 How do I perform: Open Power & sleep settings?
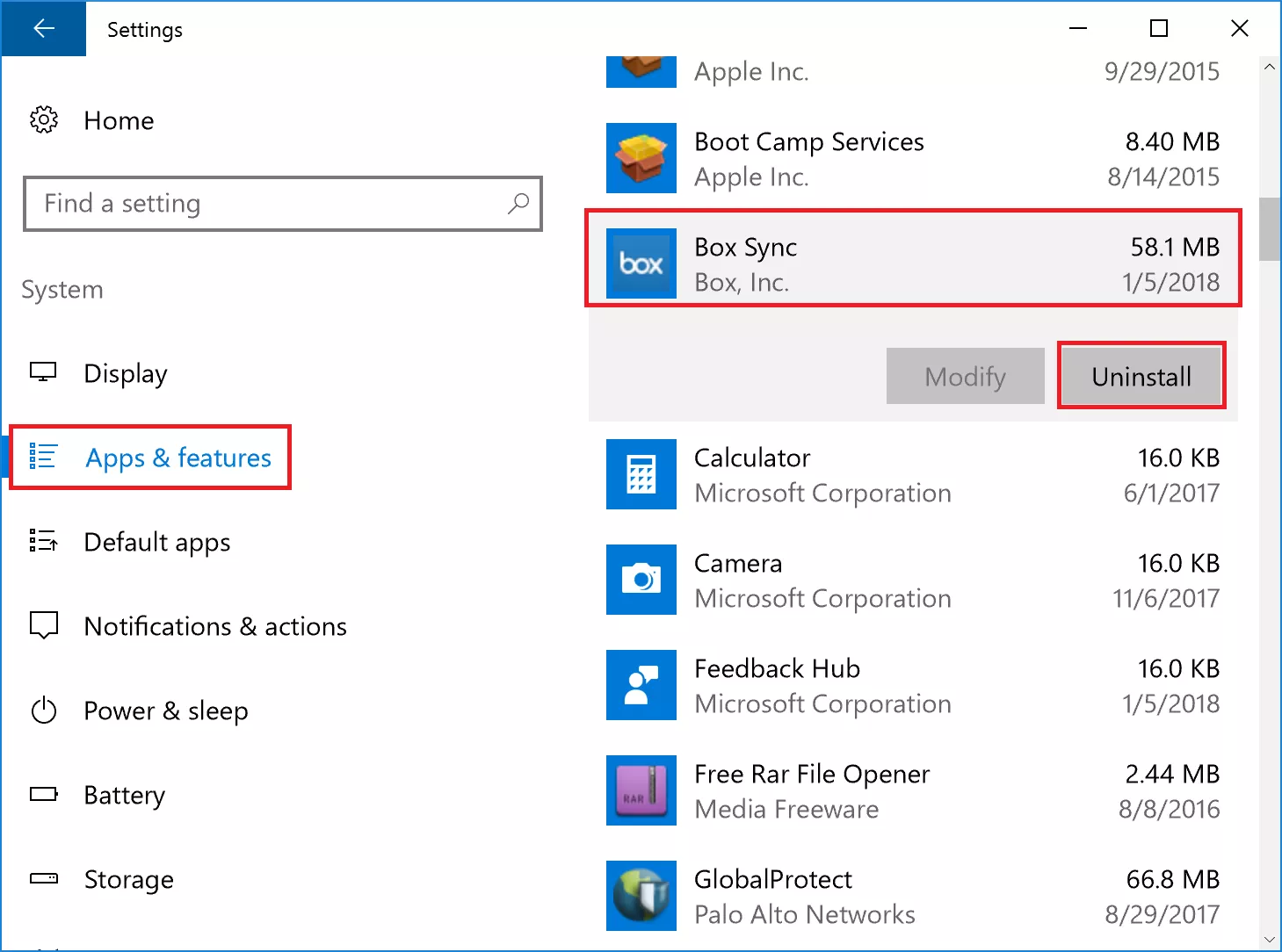166,710
